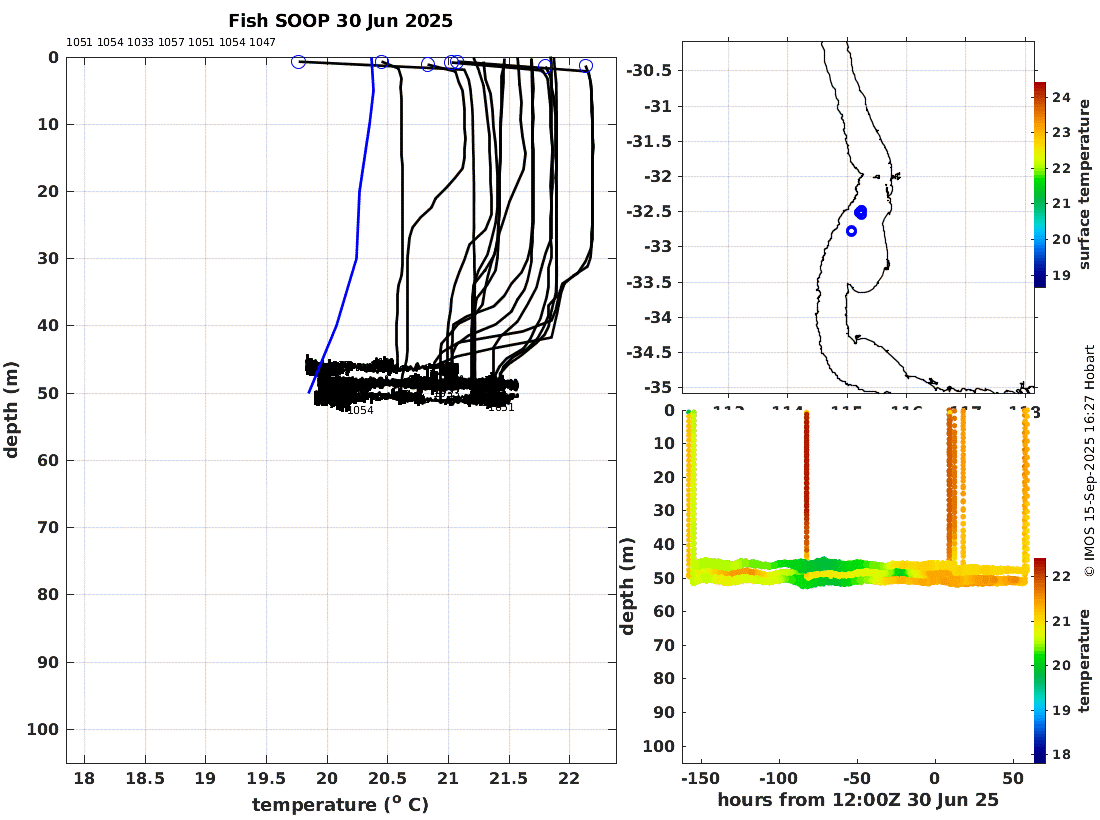1100x820 pixels.
Task: Click the "60" depth tick on the time-series plot
Action: pyautogui.click(x=664, y=611)
